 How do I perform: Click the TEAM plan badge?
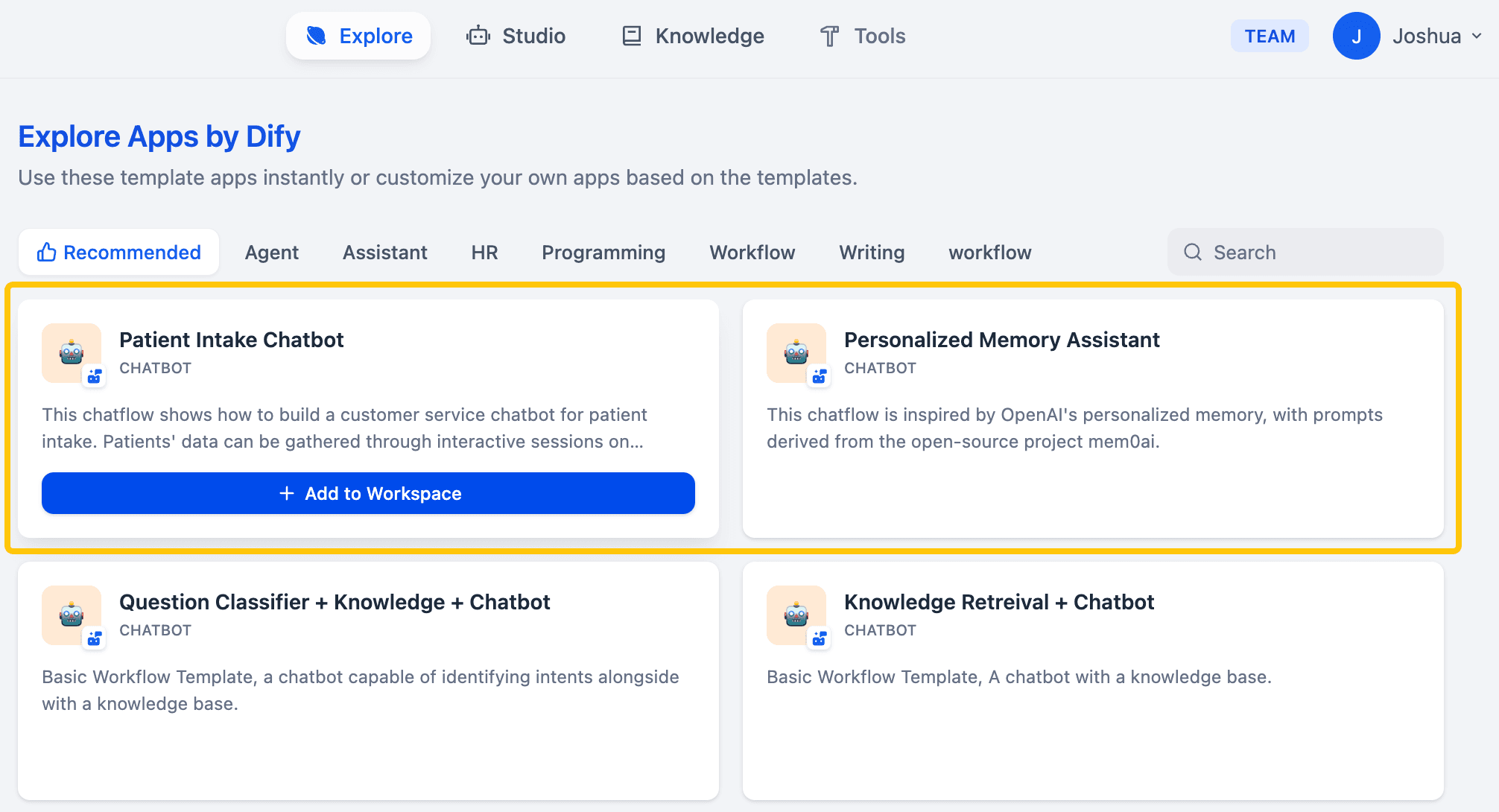(1270, 36)
